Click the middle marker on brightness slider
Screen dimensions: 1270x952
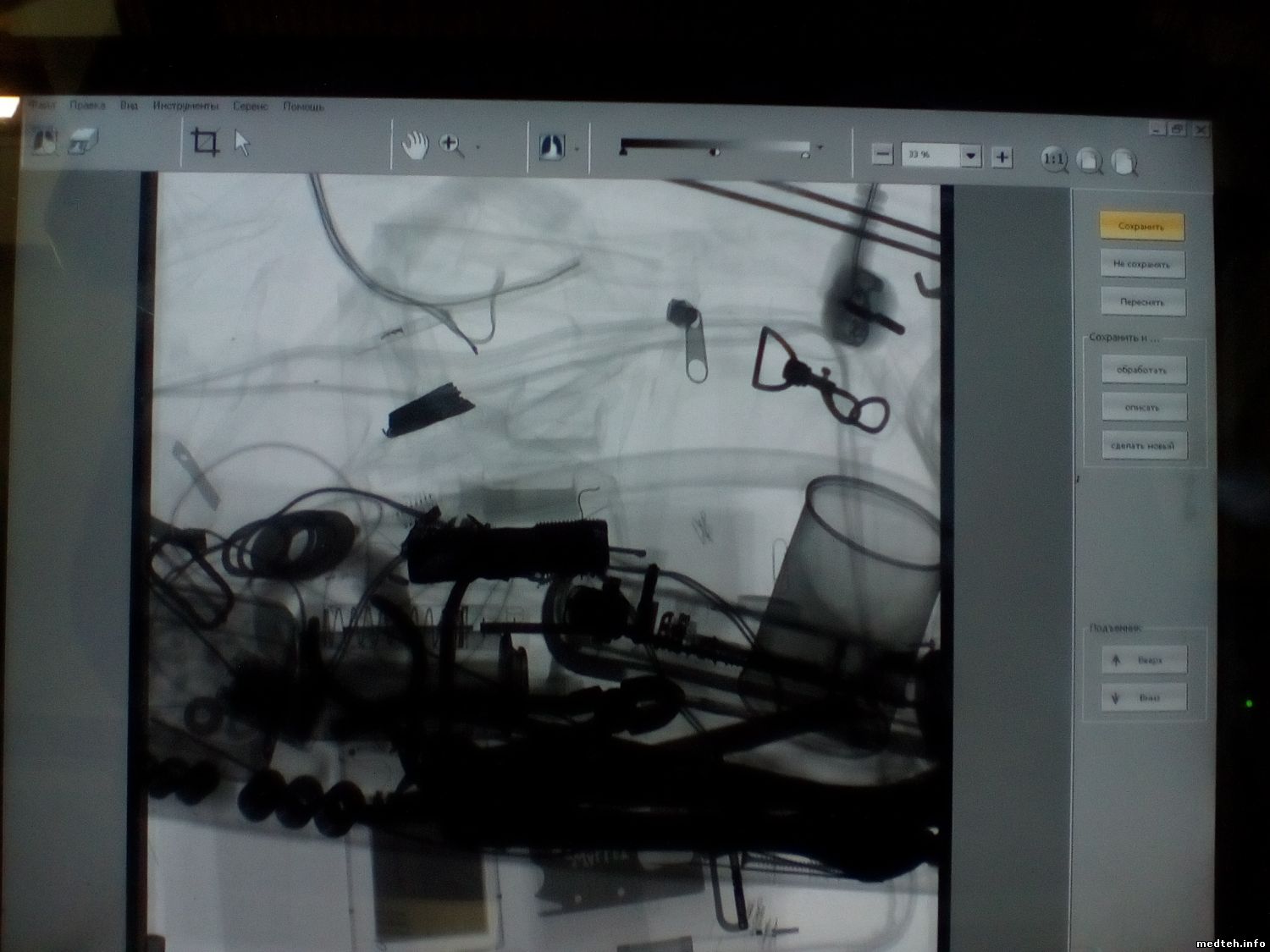tap(715, 152)
